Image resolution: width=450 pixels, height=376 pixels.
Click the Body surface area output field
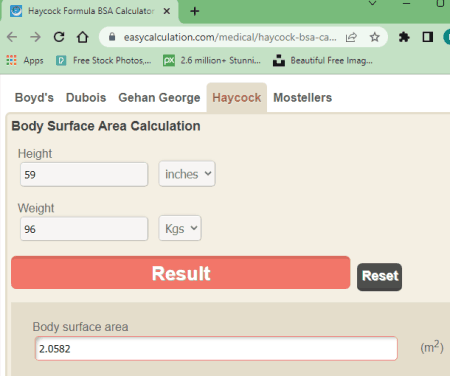click(x=216, y=349)
